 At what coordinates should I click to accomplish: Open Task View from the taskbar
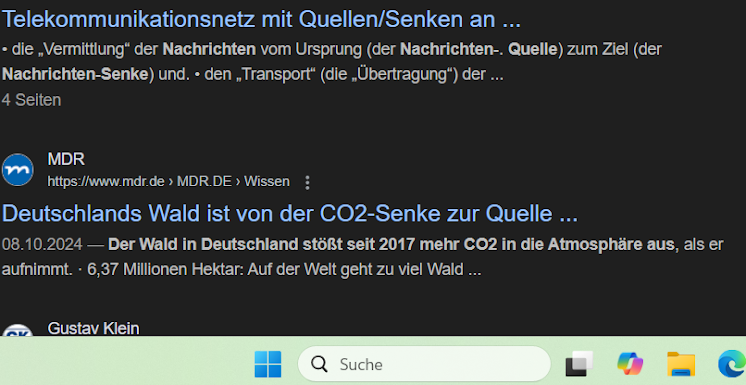[579, 364]
